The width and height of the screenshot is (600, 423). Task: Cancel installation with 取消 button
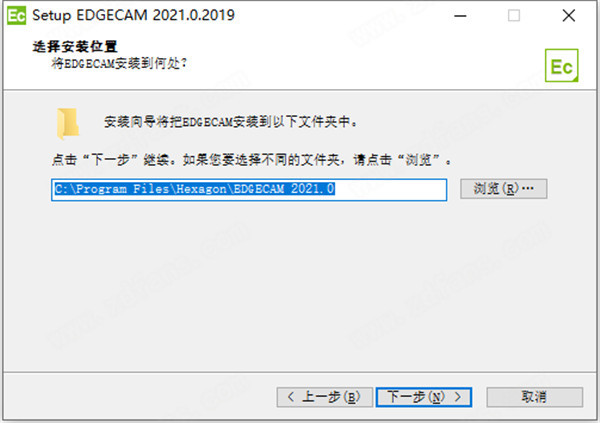coord(535,397)
